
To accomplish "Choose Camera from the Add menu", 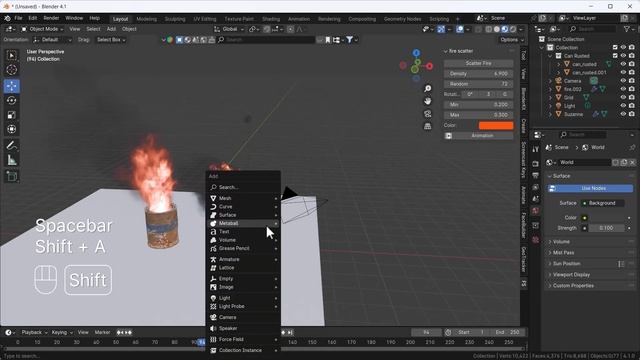I will click(x=243, y=317).
